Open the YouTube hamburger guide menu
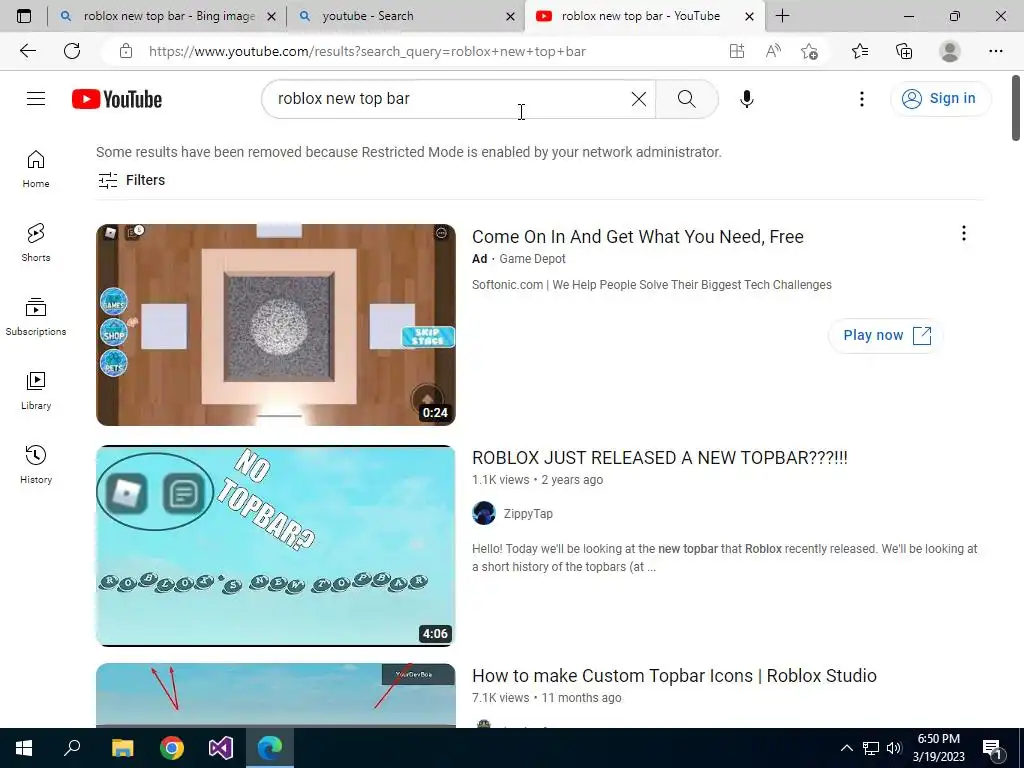Image resolution: width=1024 pixels, height=768 pixels. [x=36, y=99]
